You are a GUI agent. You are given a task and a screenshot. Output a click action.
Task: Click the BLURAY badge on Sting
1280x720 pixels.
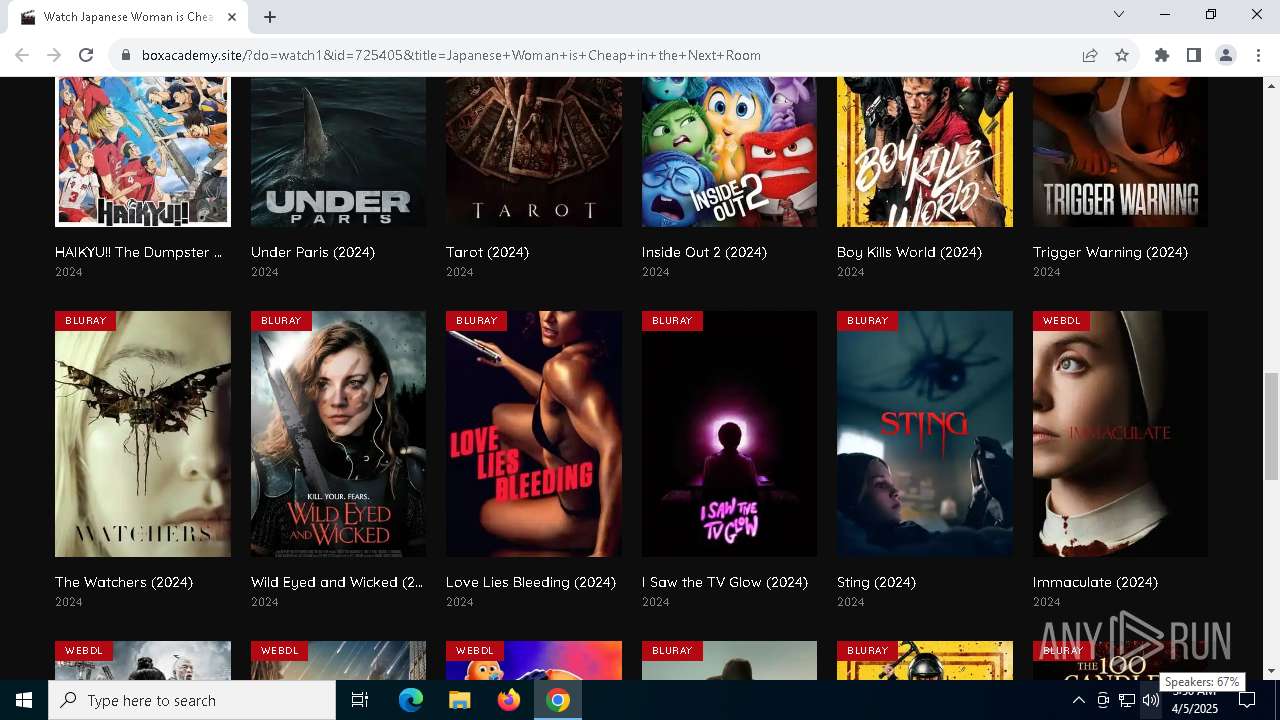click(x=868, y=321)
